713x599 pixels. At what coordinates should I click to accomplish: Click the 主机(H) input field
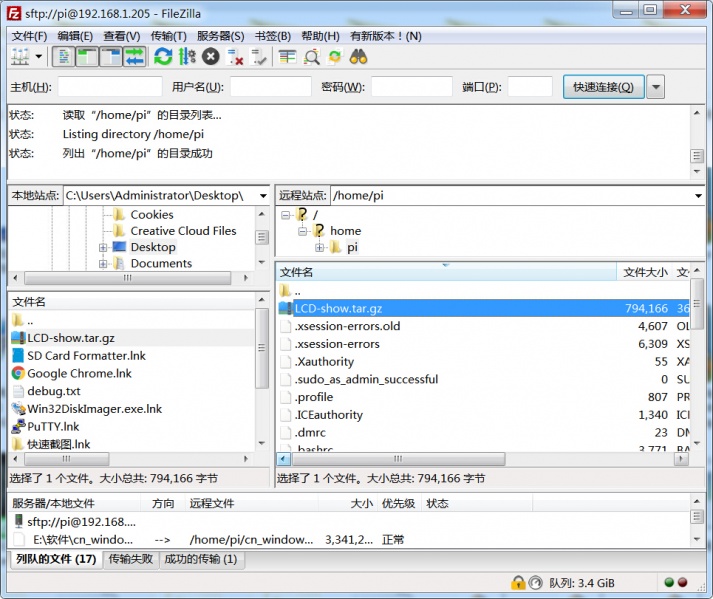click(x=110, y=87)
